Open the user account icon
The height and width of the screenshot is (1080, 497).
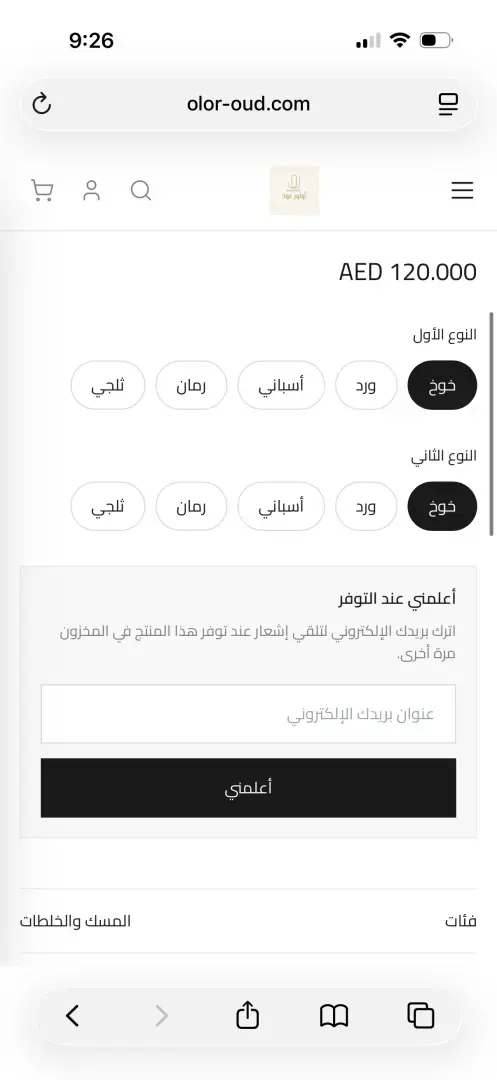92,190
